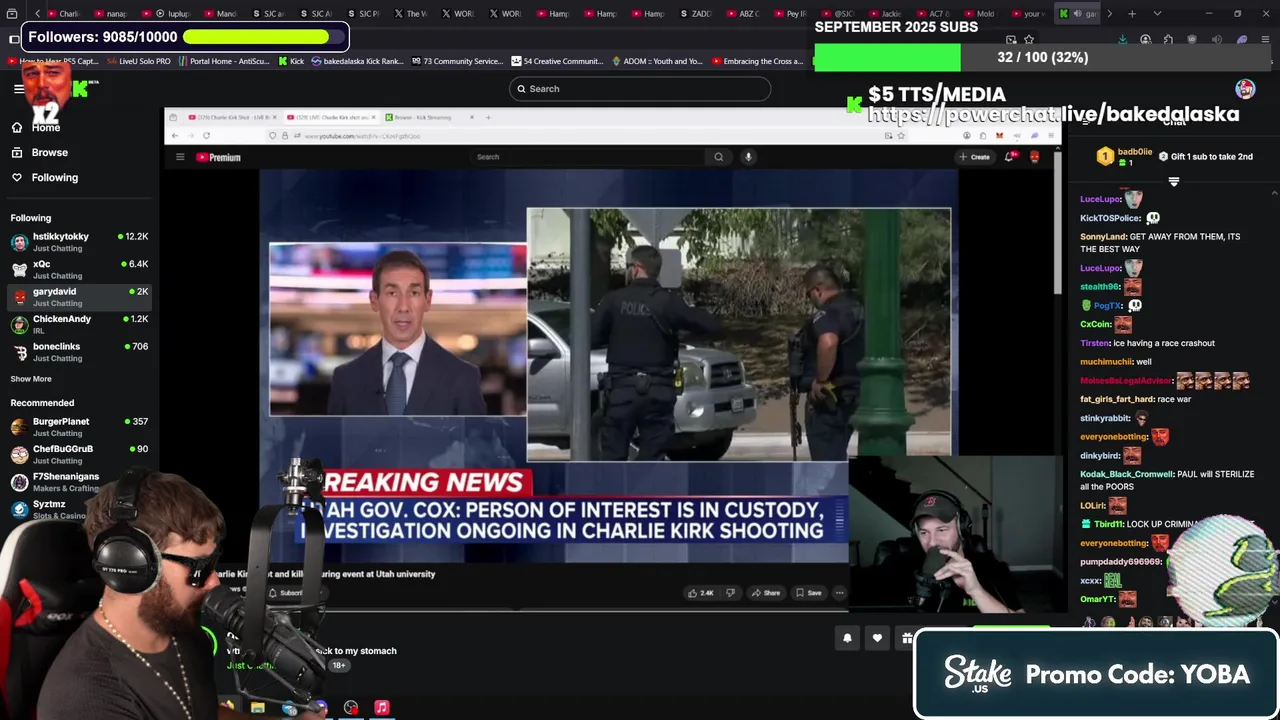Toggle Kick stream notification bell
This screenshot has width=1280, height=720.
847,638
